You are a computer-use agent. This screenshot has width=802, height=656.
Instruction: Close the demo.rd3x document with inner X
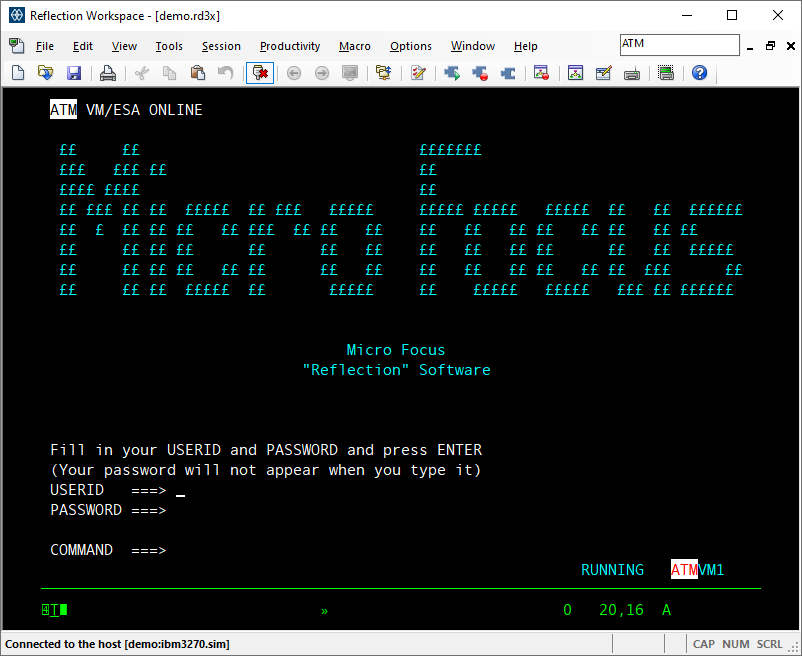[791, 46]
